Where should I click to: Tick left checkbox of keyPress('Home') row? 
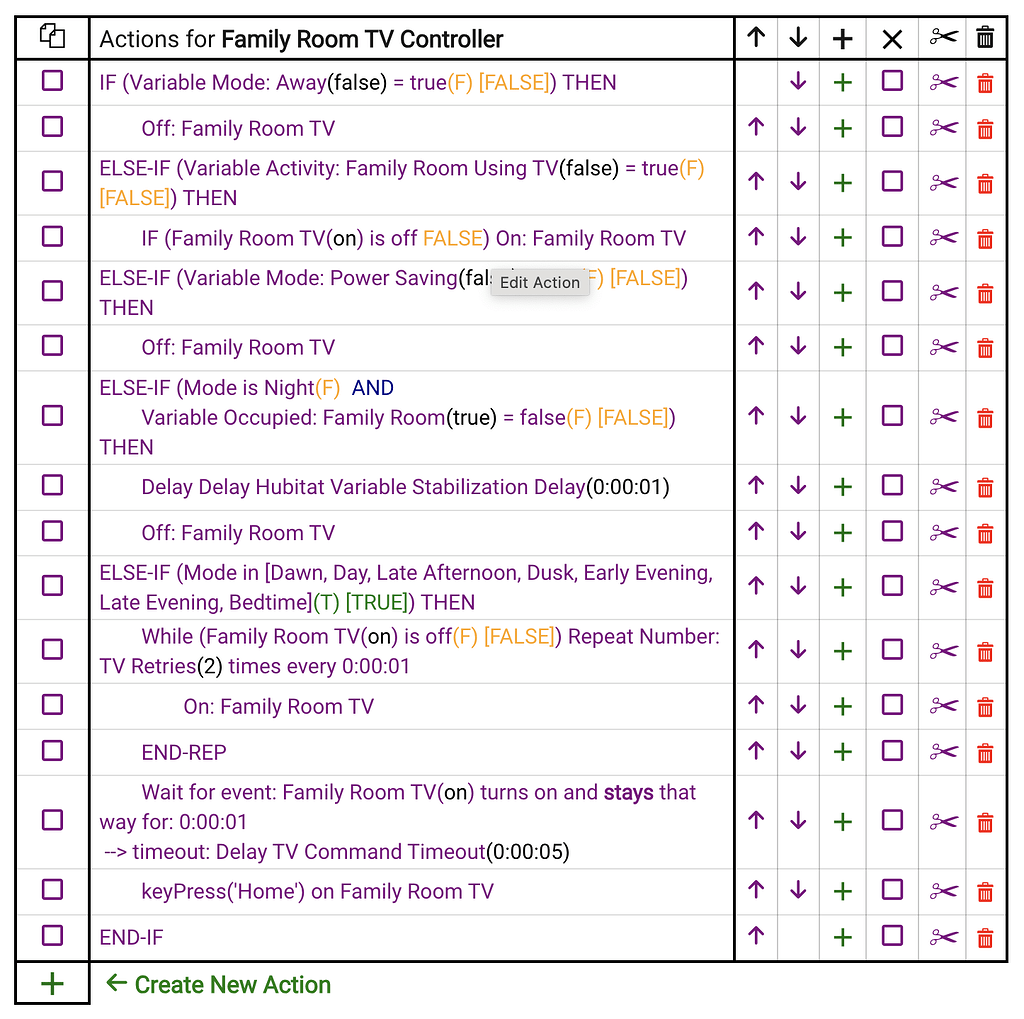point(52,890)
